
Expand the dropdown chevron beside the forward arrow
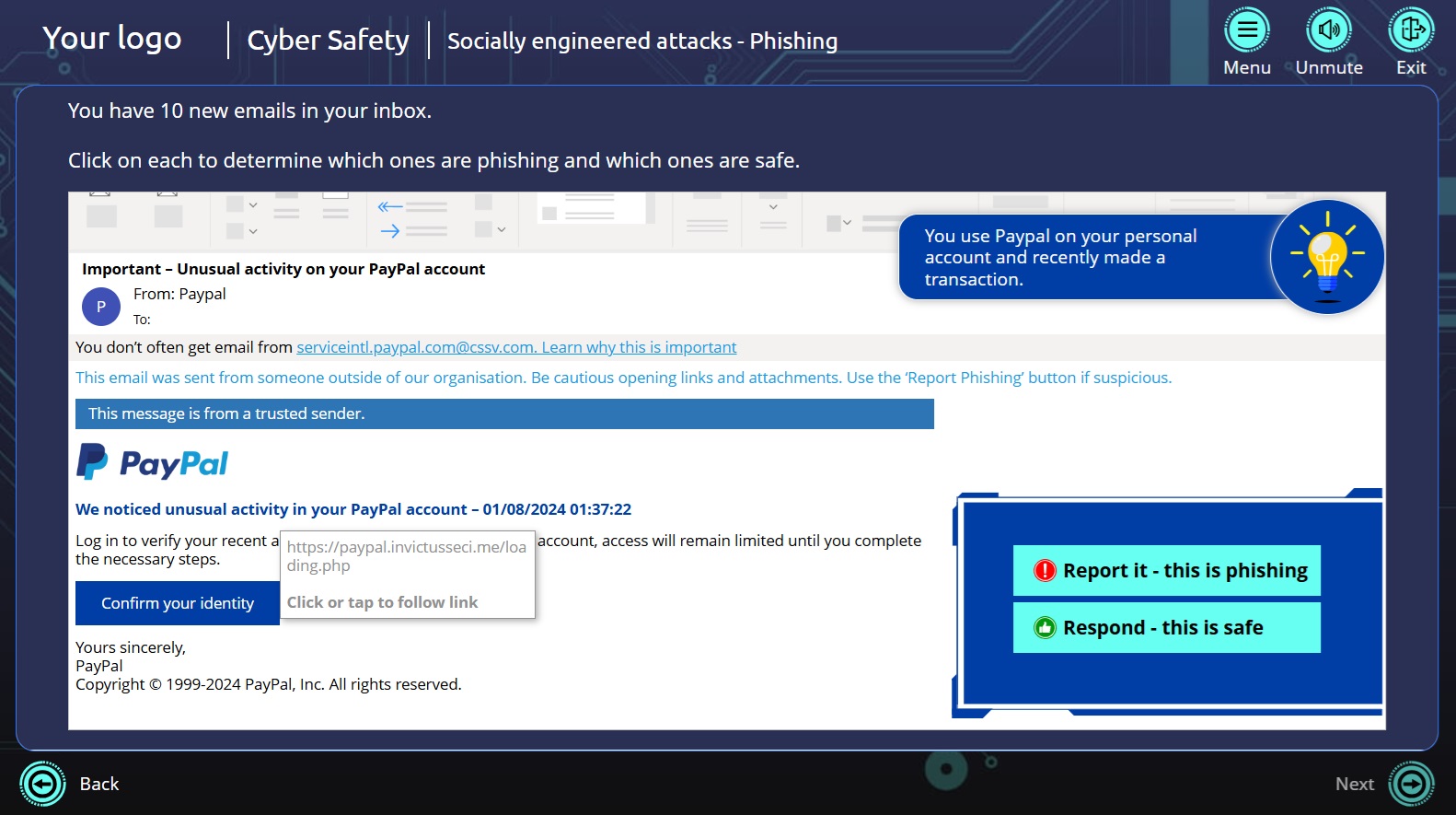(x=502, y=229)
